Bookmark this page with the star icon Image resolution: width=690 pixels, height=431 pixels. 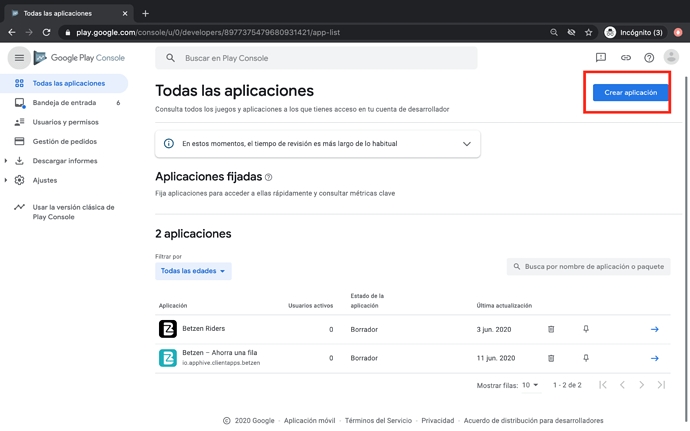pos(588,32)
